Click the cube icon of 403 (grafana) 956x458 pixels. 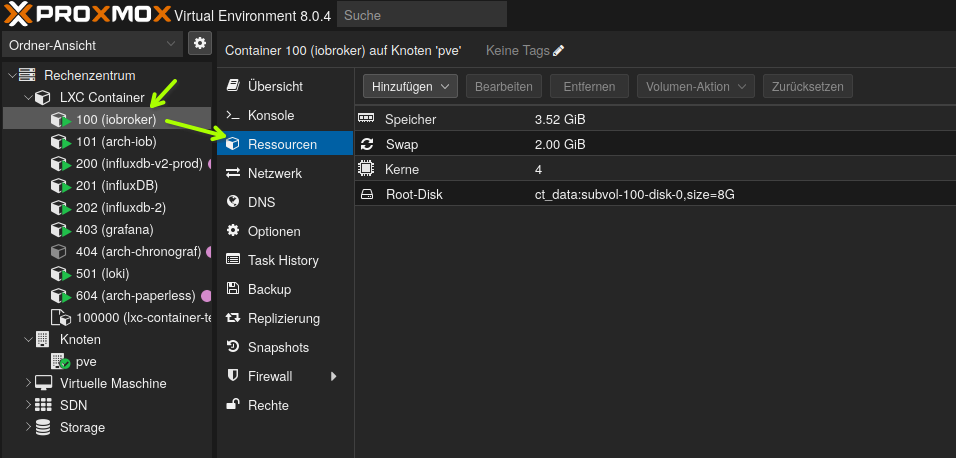pos(60,230)
